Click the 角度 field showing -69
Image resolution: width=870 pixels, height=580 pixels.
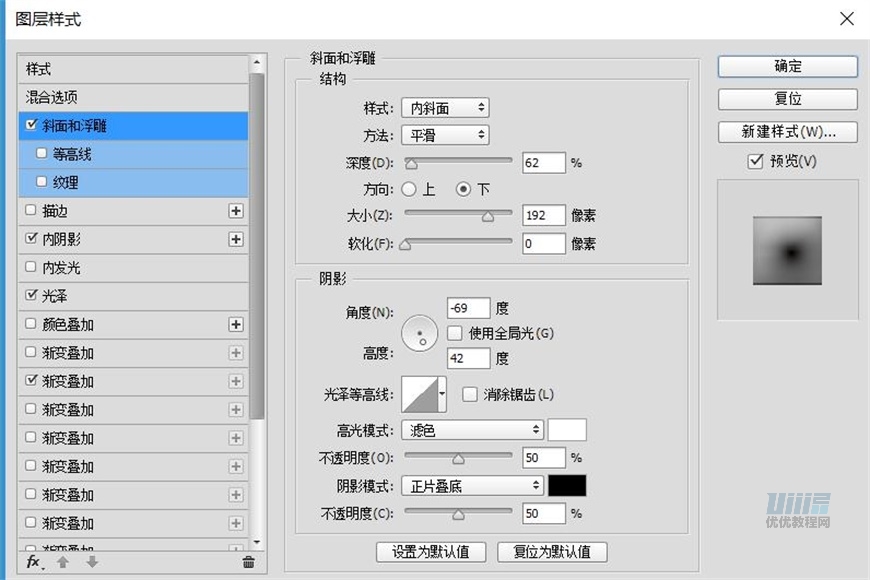point(468,308)
